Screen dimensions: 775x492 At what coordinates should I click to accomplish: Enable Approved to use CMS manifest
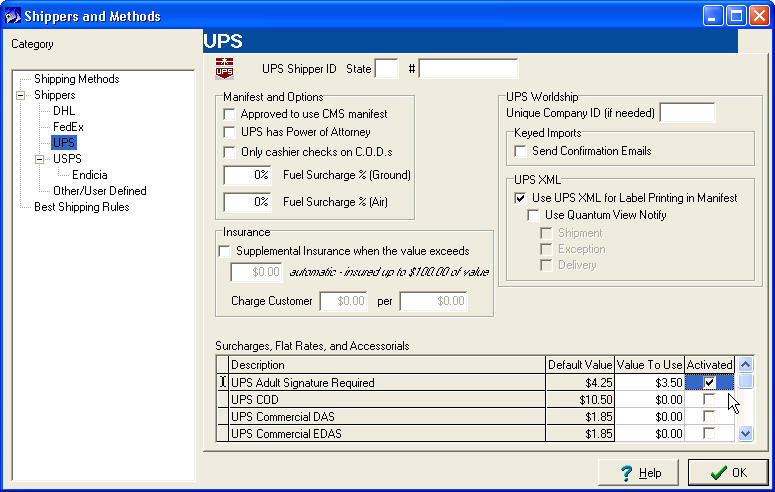point(230,115)
